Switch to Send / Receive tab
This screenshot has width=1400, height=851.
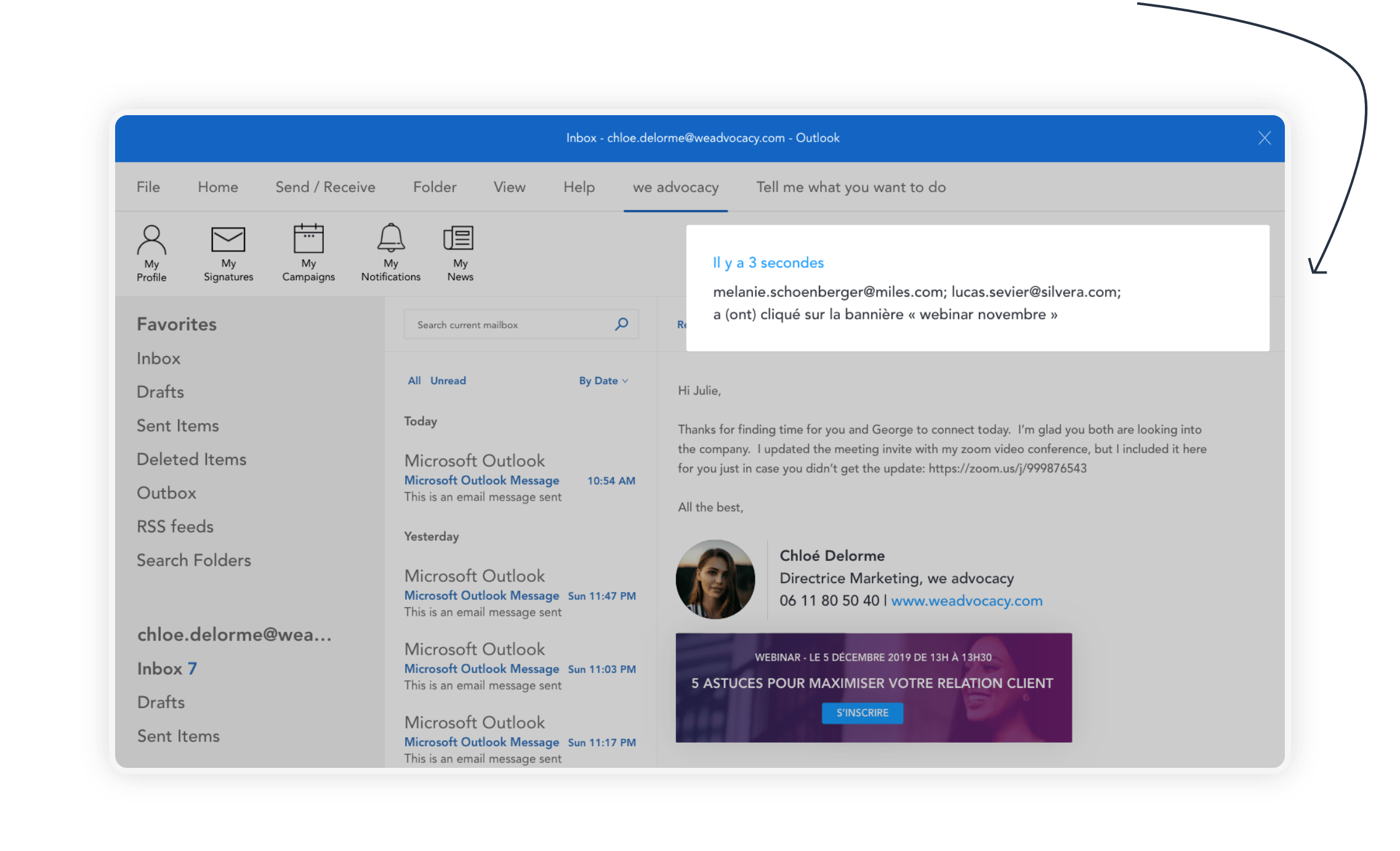[325, 187]
